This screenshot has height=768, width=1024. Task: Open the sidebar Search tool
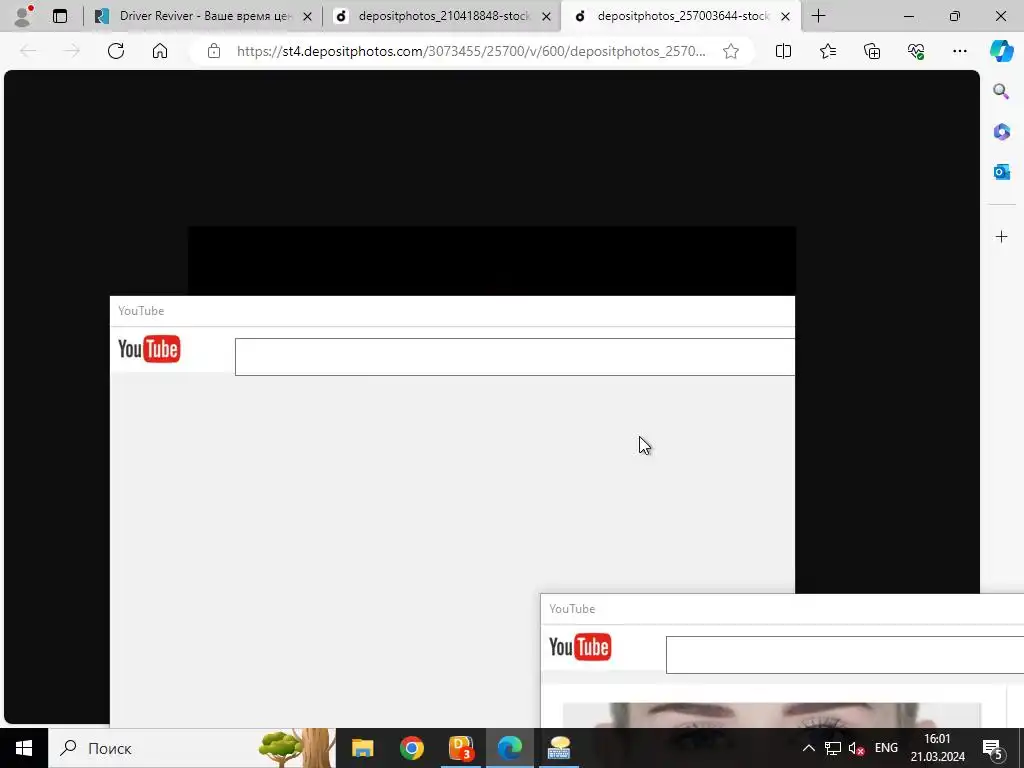click(x=1001, y=91)
